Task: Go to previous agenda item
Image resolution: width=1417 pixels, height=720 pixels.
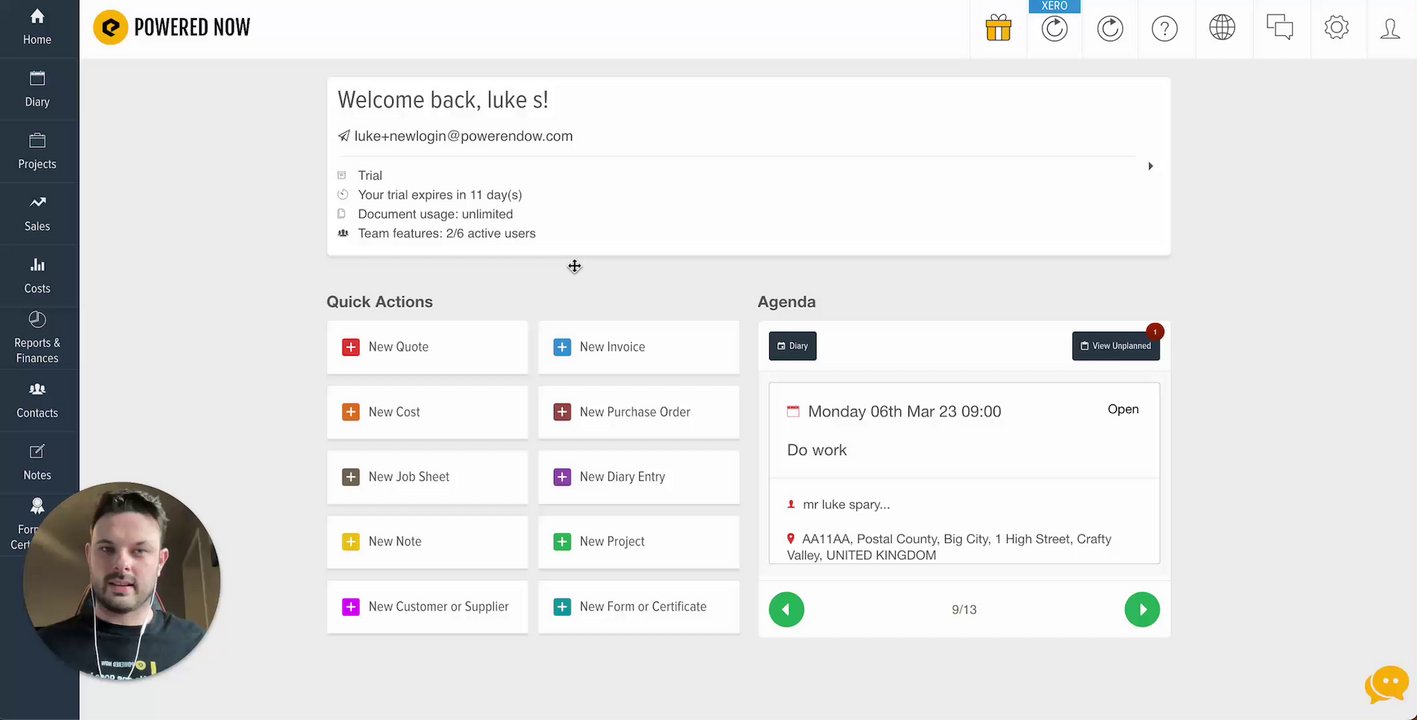Action: pyautogui.click(x=786, y=609)
